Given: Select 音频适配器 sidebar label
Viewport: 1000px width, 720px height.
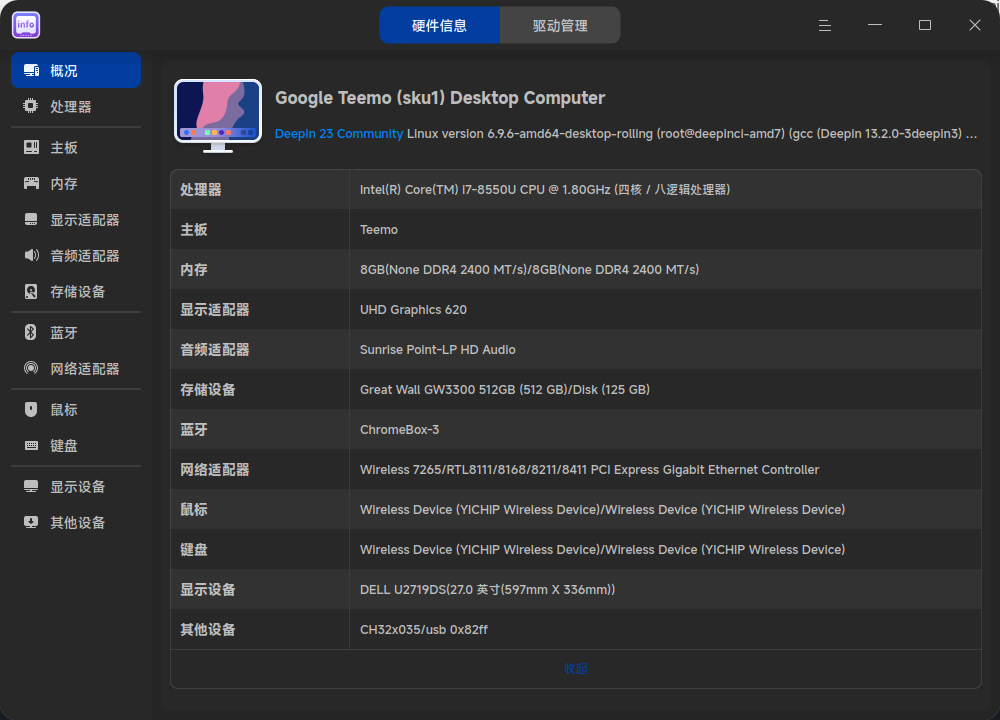Looking at the screenshot, I should [85, 256].
